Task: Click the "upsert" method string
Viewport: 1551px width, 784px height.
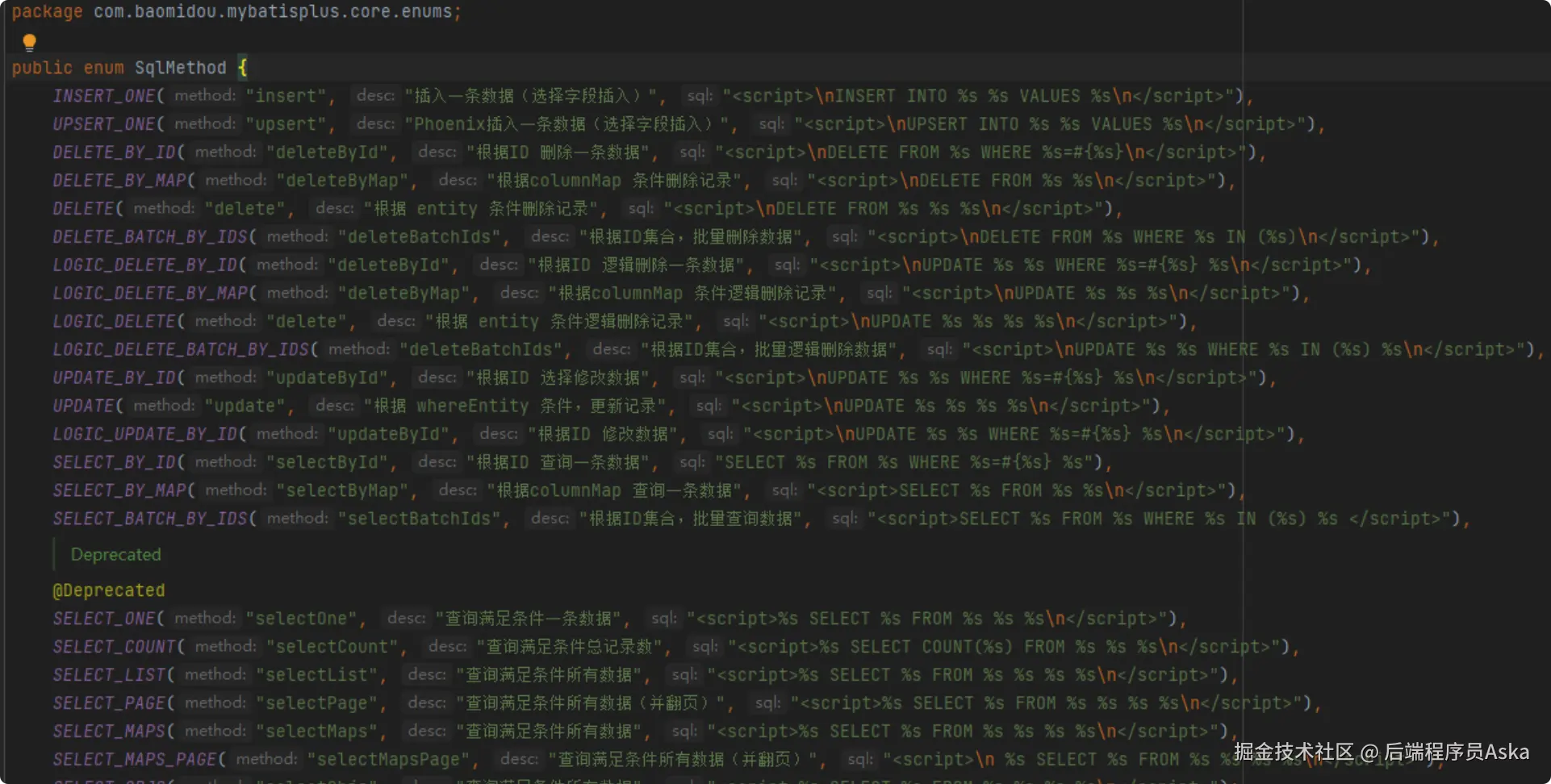Action: [286, 124]
